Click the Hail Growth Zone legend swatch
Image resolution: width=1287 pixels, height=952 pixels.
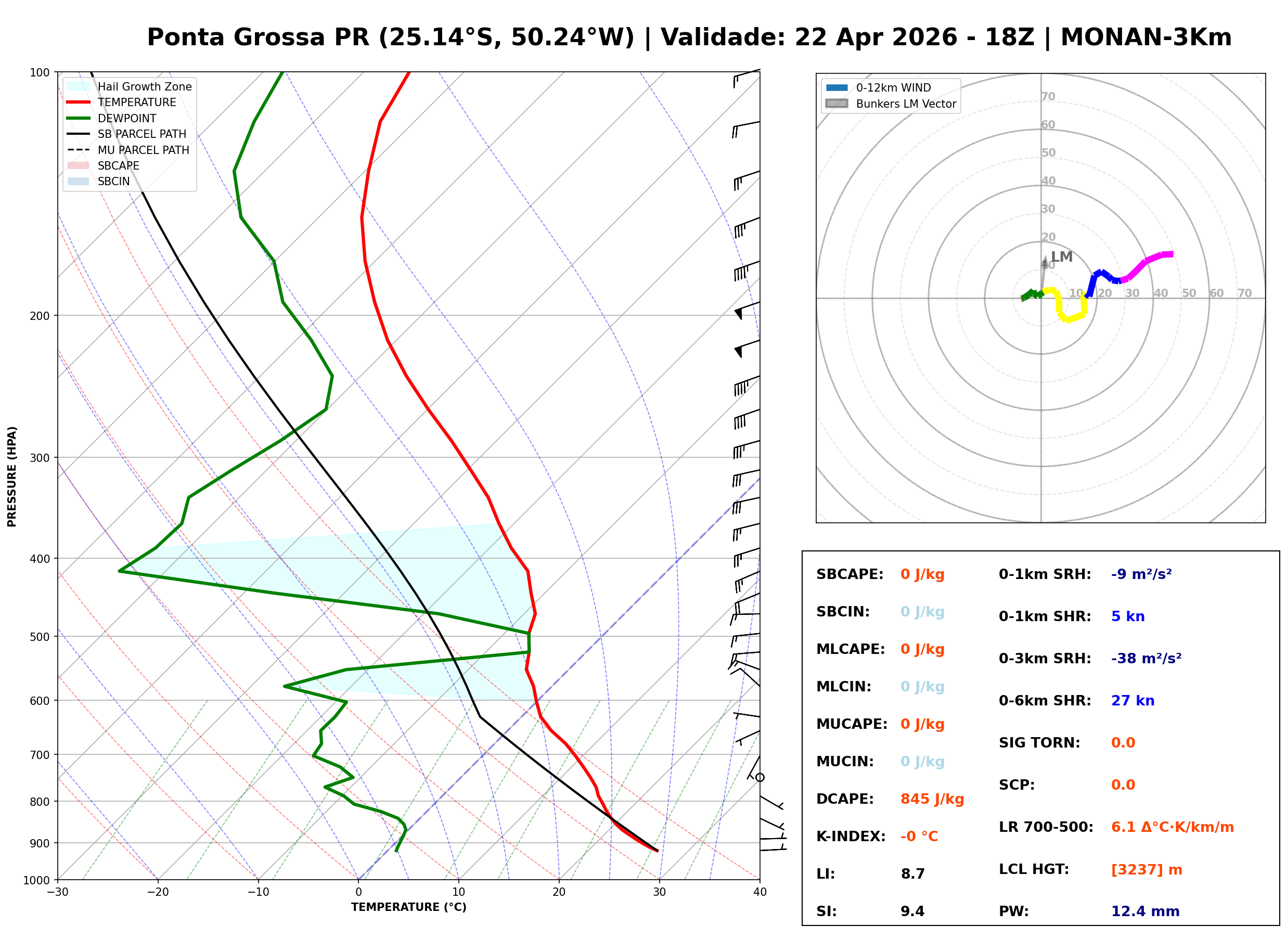[x=79, y=86]
